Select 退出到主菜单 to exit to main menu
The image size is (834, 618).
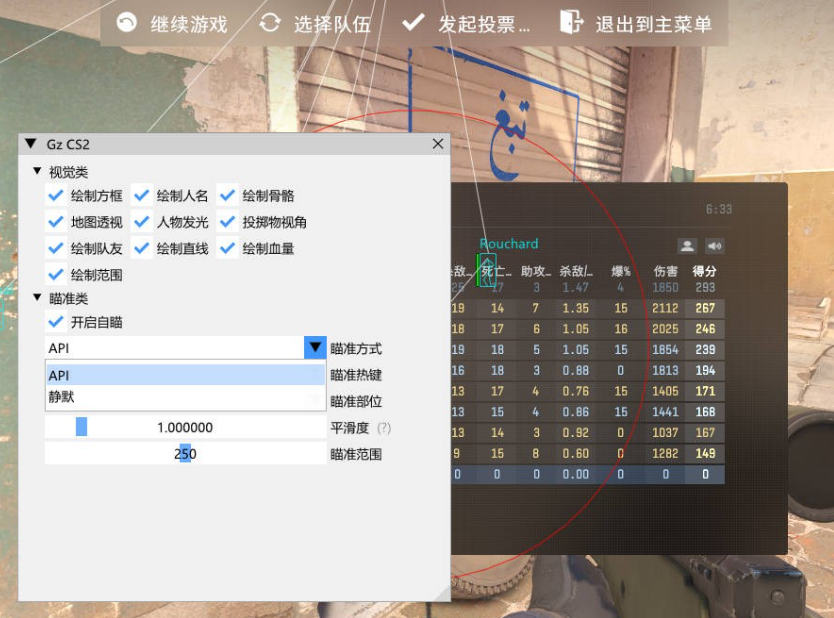[x=636, y=24]
